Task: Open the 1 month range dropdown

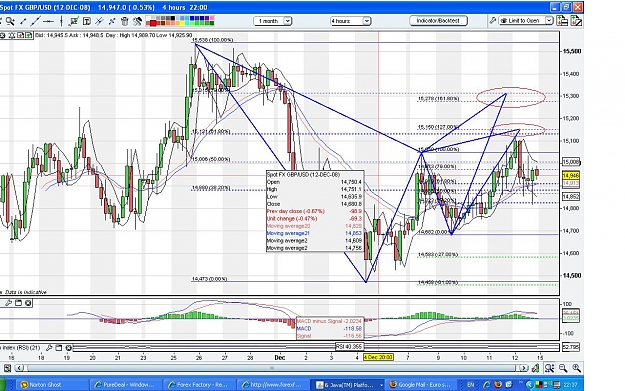Action: [x=273, y=21]
